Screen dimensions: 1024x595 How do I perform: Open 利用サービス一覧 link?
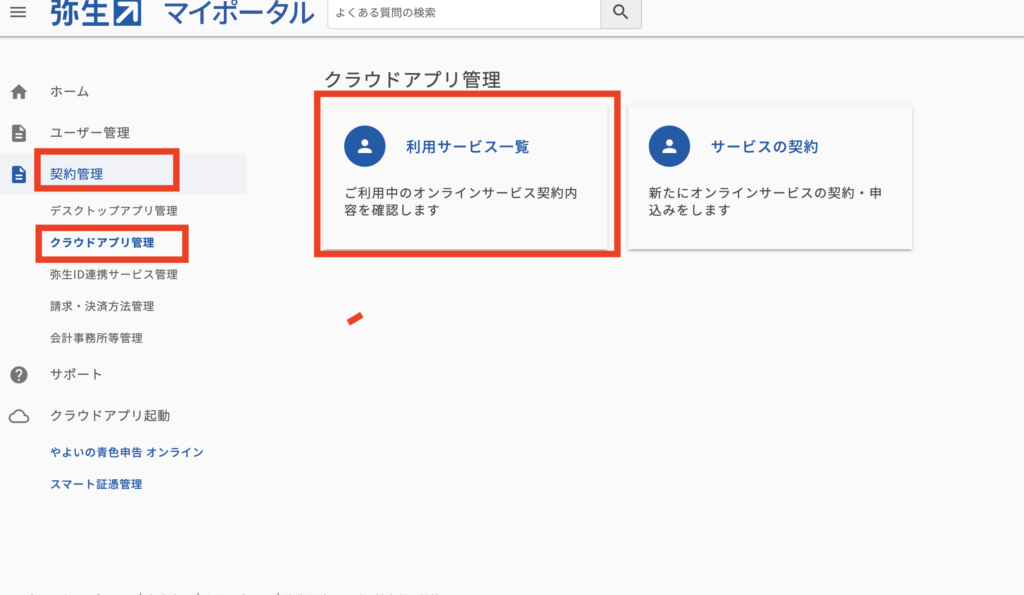pos(468,147)
